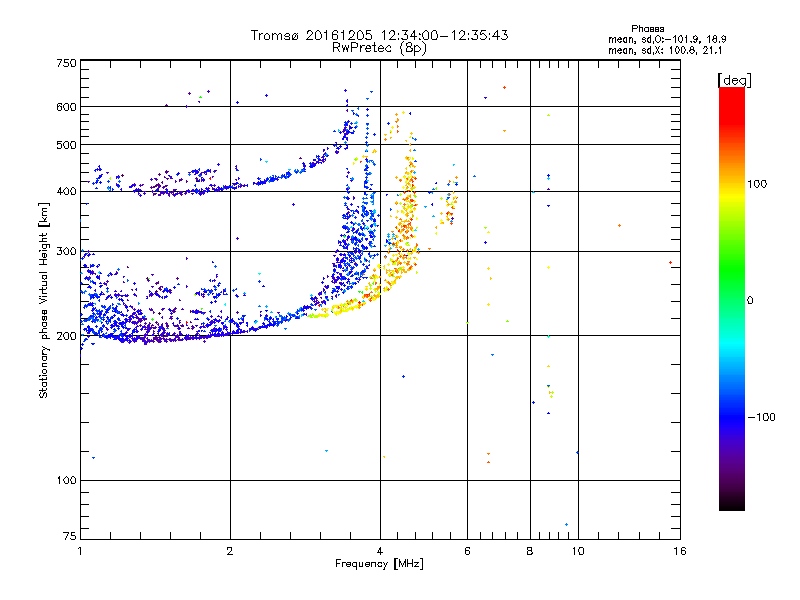Screen dimensions: 800x600
Task: Click the height axis "100" km tick label
Action: (66, 481)
